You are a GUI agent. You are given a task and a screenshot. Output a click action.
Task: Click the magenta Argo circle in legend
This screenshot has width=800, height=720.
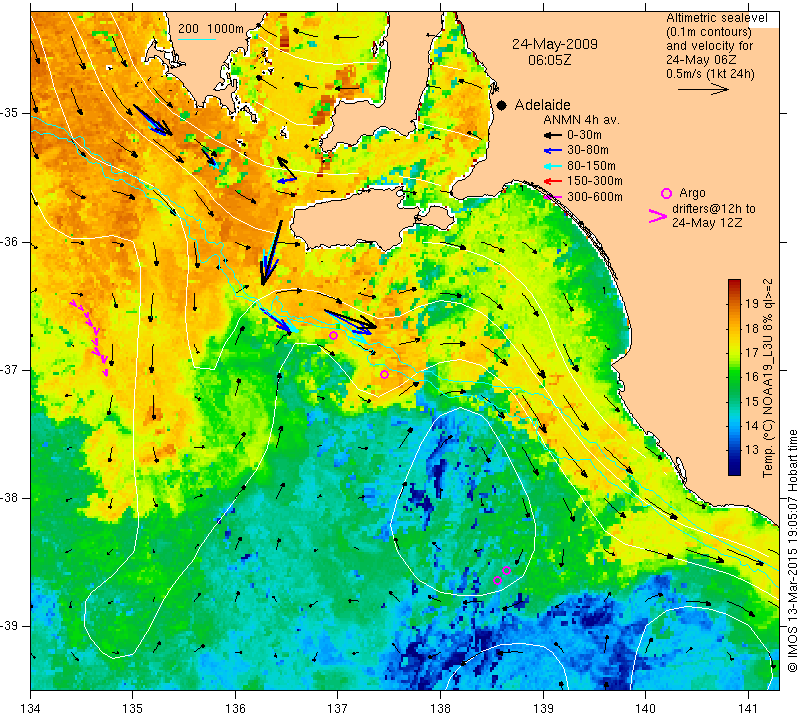pos(666,193)
